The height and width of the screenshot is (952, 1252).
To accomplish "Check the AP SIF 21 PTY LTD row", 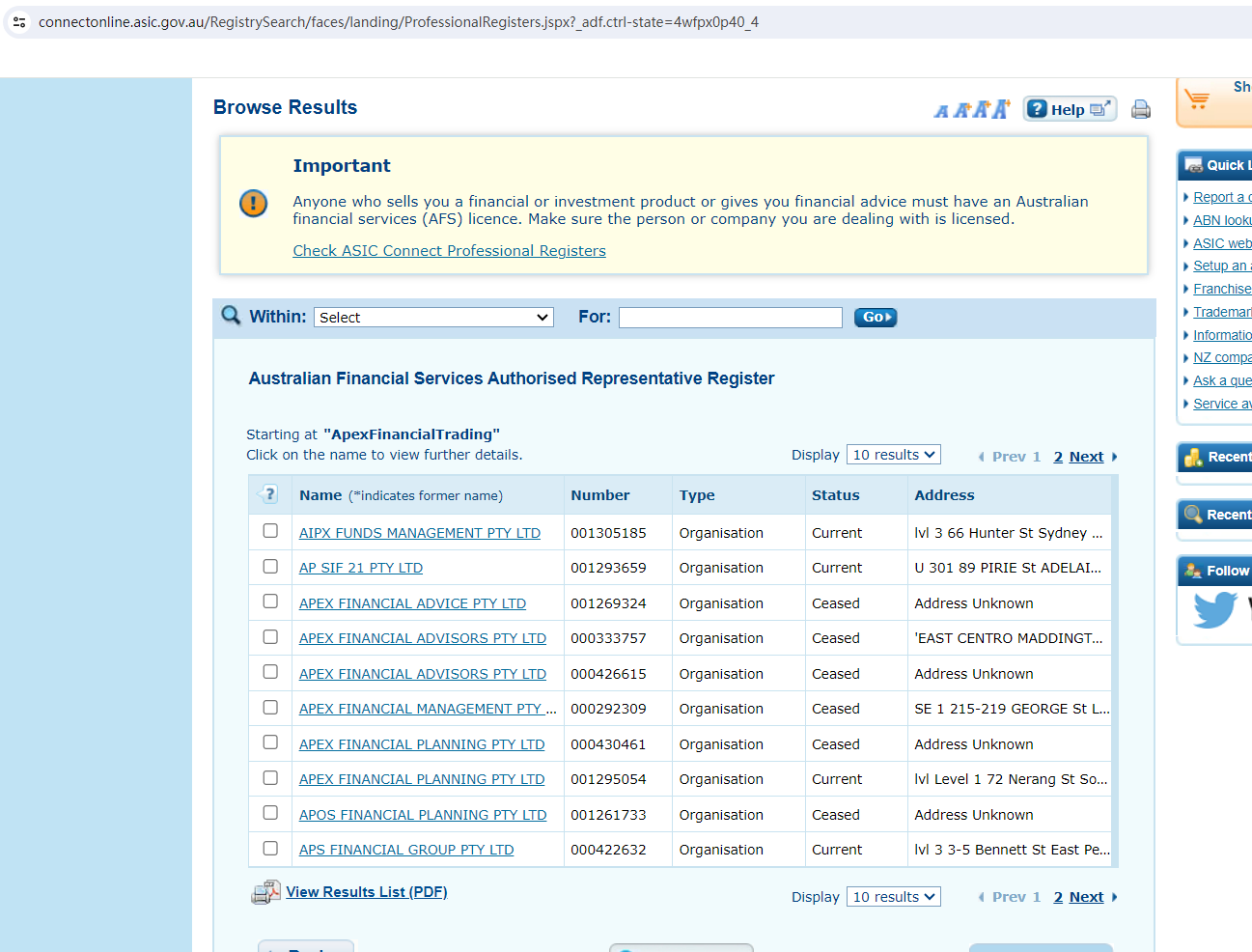I will point(270,567).
